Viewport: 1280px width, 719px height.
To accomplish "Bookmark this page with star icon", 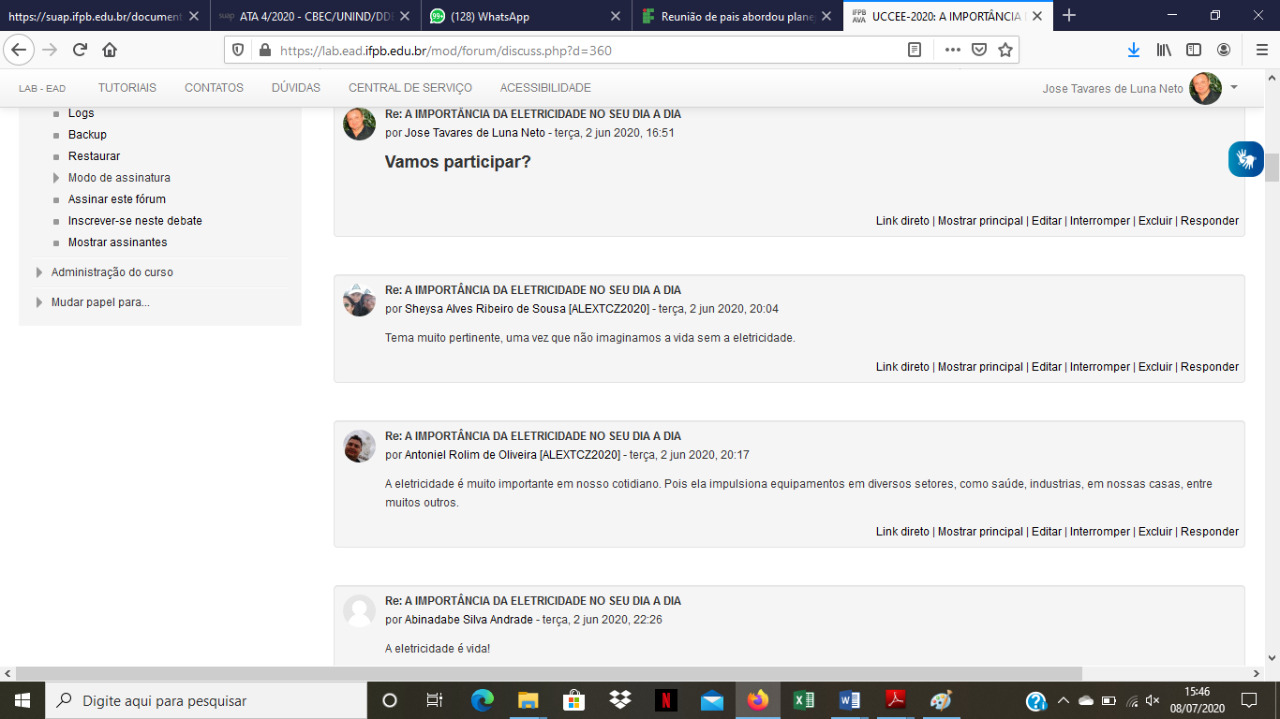I will (1005, 50).
